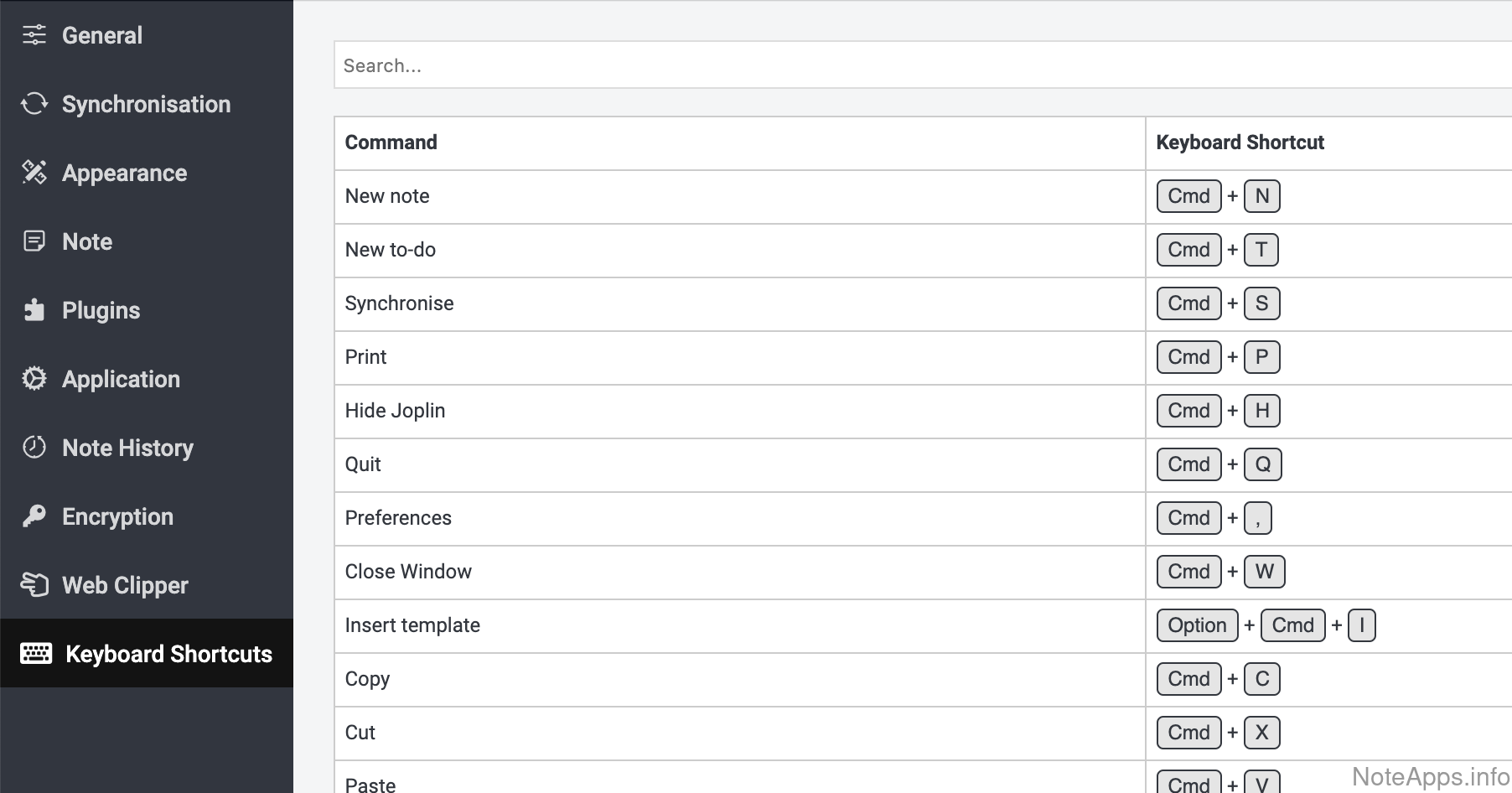Click the Appearance pencil-ruler icon
Viewport: 1512px width, 793px height.
[34, 173]
